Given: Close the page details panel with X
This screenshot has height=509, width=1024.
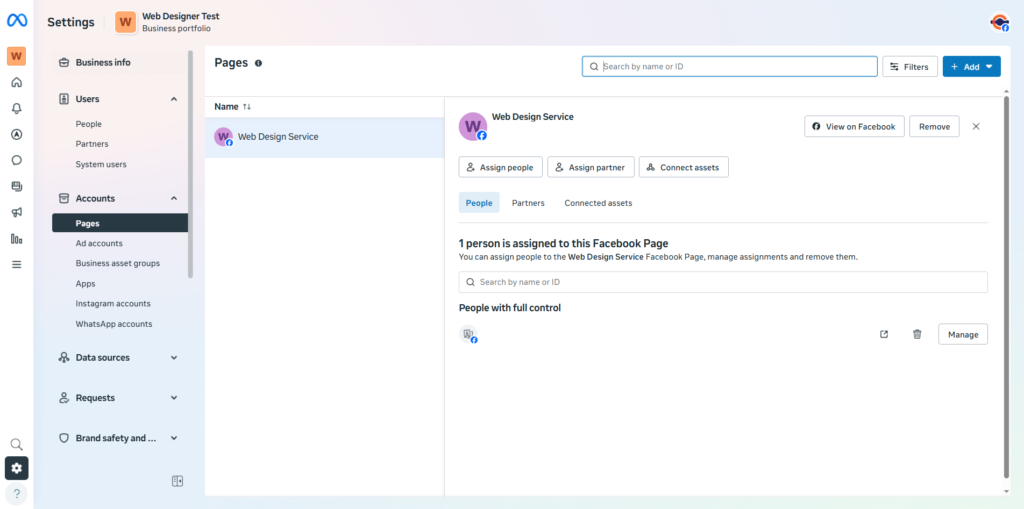Looking at the screenshot, I should click(x=976, y=126).
